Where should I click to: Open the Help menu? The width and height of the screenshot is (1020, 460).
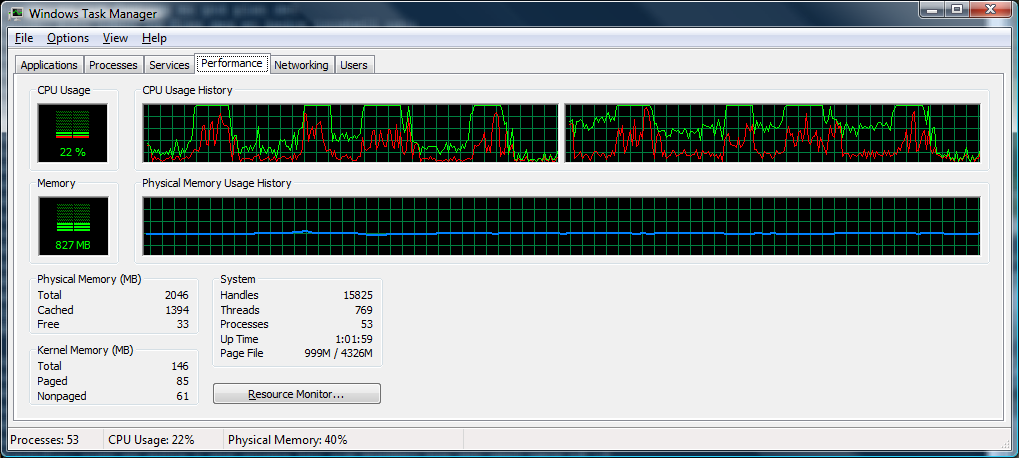coord(154,38)
